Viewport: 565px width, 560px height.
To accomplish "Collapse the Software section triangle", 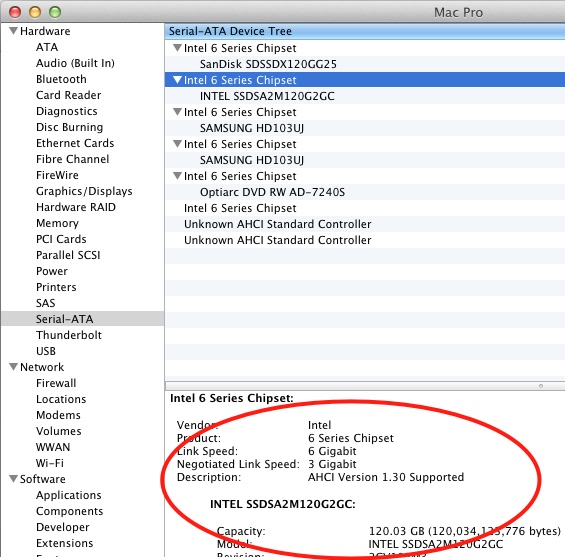I will click(x=13, y=479).
